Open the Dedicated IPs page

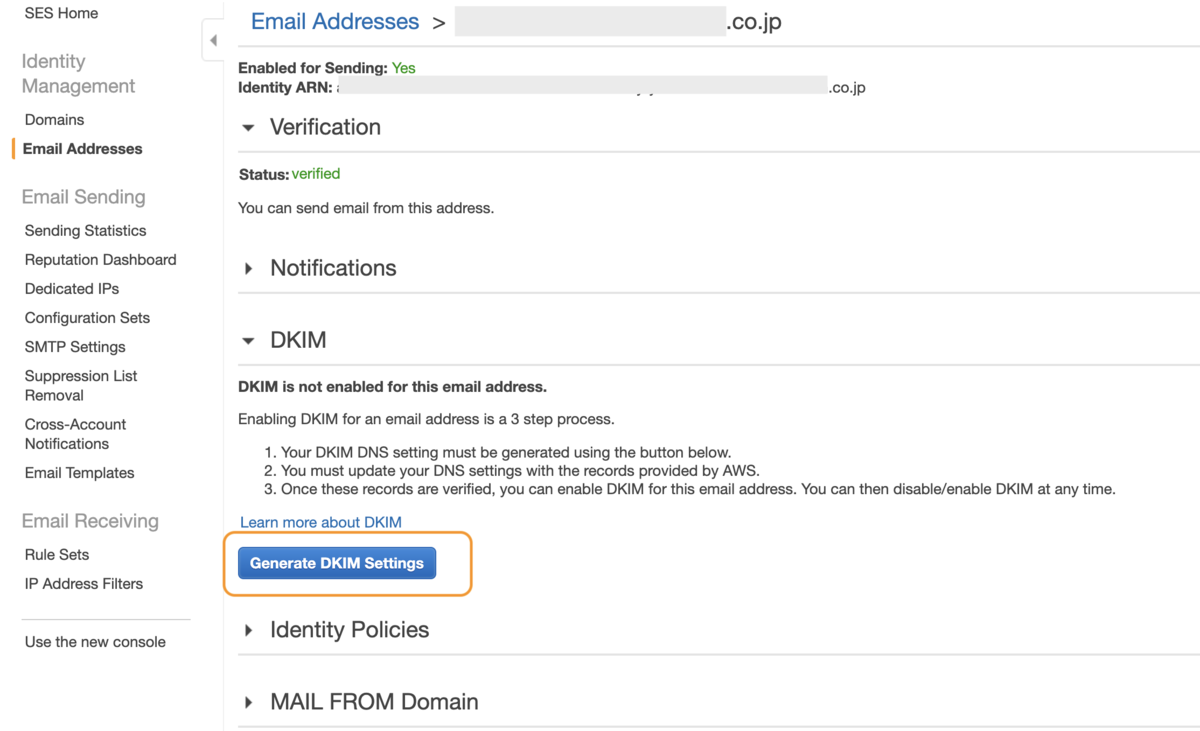pyautogui.click(x=71, y=288)
